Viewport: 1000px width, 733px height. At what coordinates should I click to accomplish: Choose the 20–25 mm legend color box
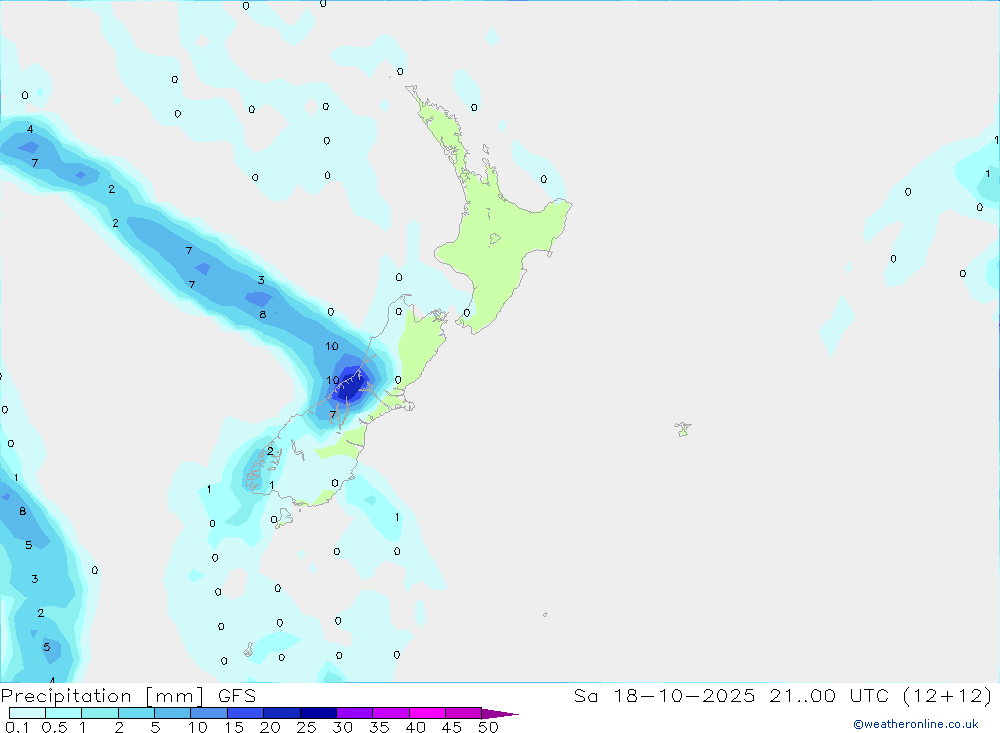coord(282,713)
